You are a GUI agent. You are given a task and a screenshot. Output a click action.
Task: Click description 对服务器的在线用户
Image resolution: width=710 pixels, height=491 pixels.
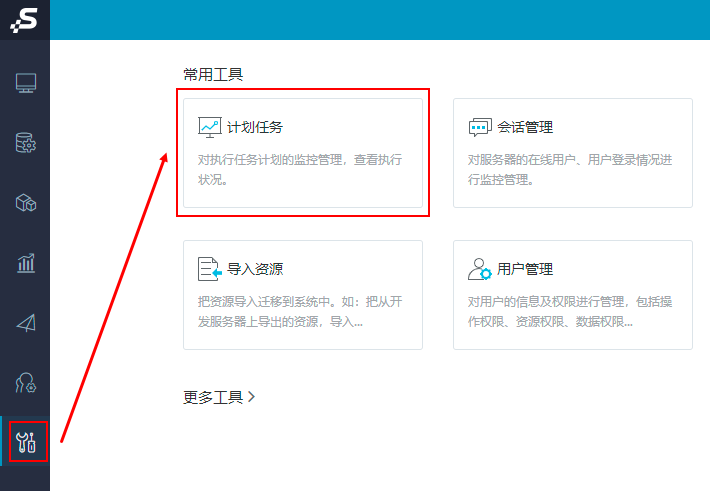pyautogui.click(x=570, y=169)
